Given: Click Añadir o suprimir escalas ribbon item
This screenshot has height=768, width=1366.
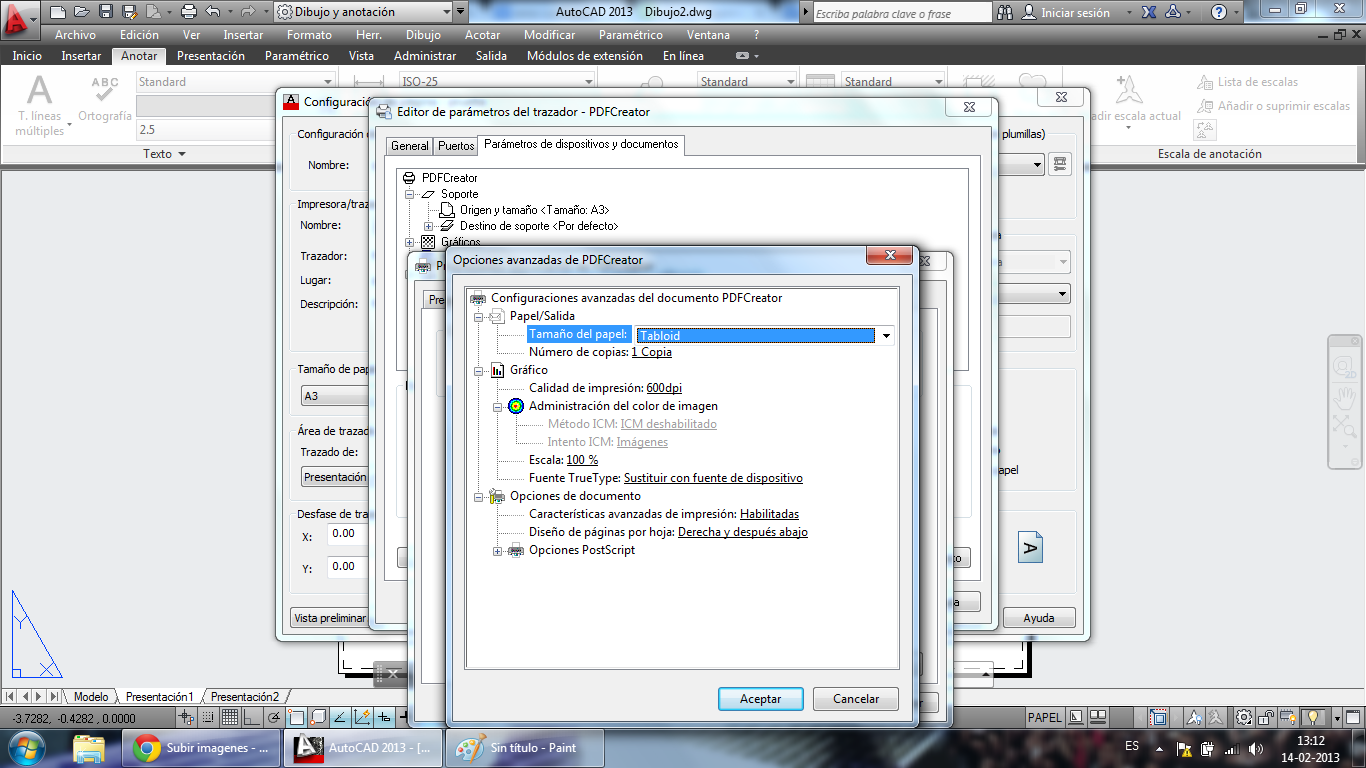Looking at the screenshot, I should pyautogui.click(x=1272, y=106).
